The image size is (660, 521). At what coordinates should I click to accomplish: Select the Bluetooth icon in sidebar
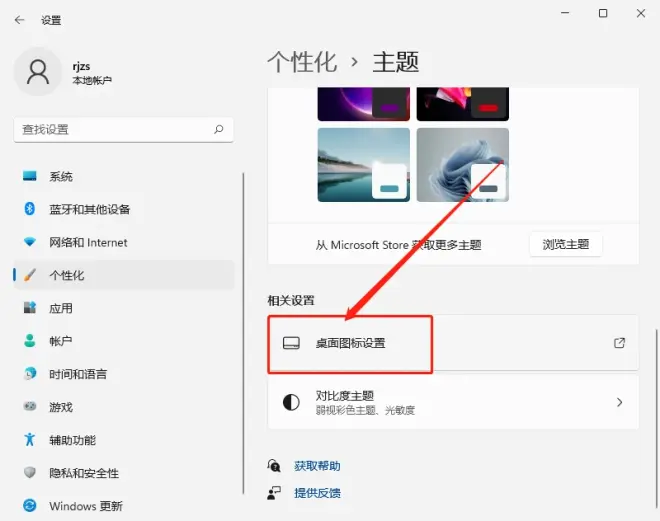pyautogui.click(x=29, y=209)
